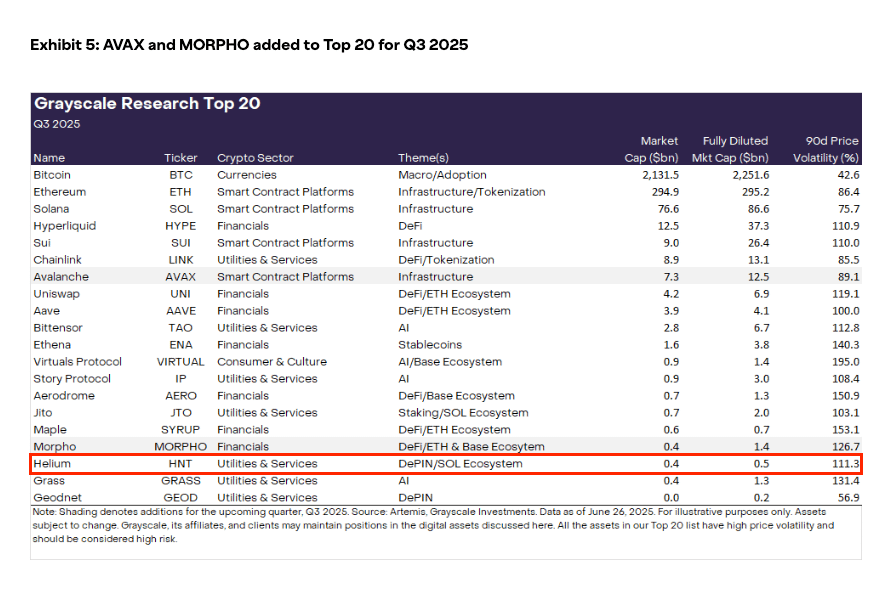Viewport: 888px width, 598px height.
Task: Click the 'Maple' name cell
Action: coord(50,430)
